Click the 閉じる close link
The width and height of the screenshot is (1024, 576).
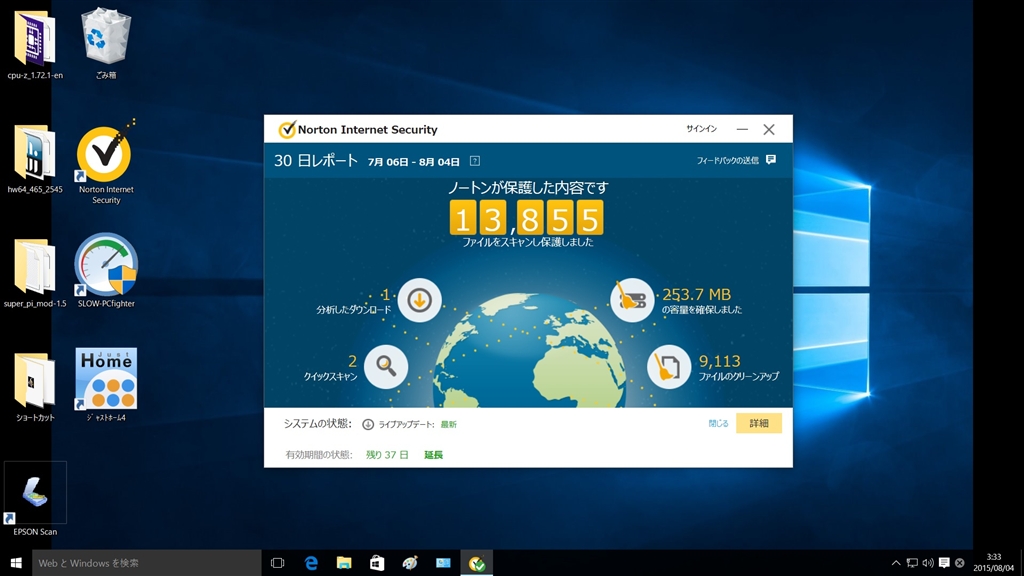pyautogui.click(x=718, y=424)
